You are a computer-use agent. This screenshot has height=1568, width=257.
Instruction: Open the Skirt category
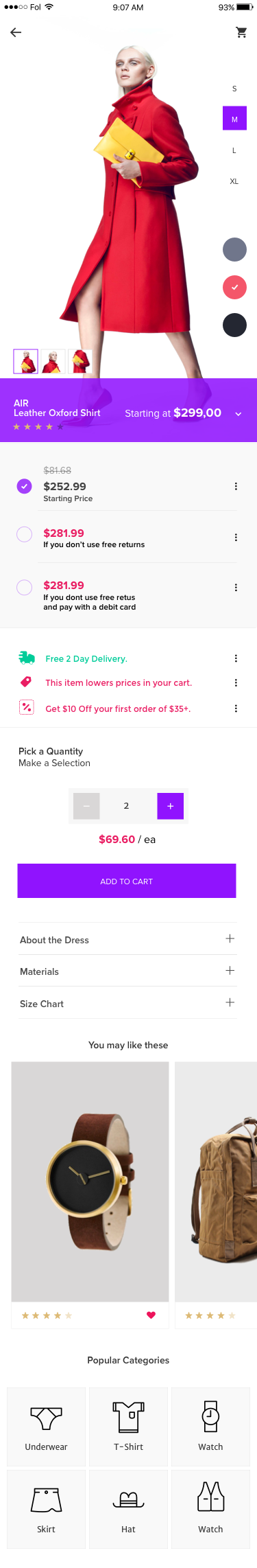click(46, 1508)
